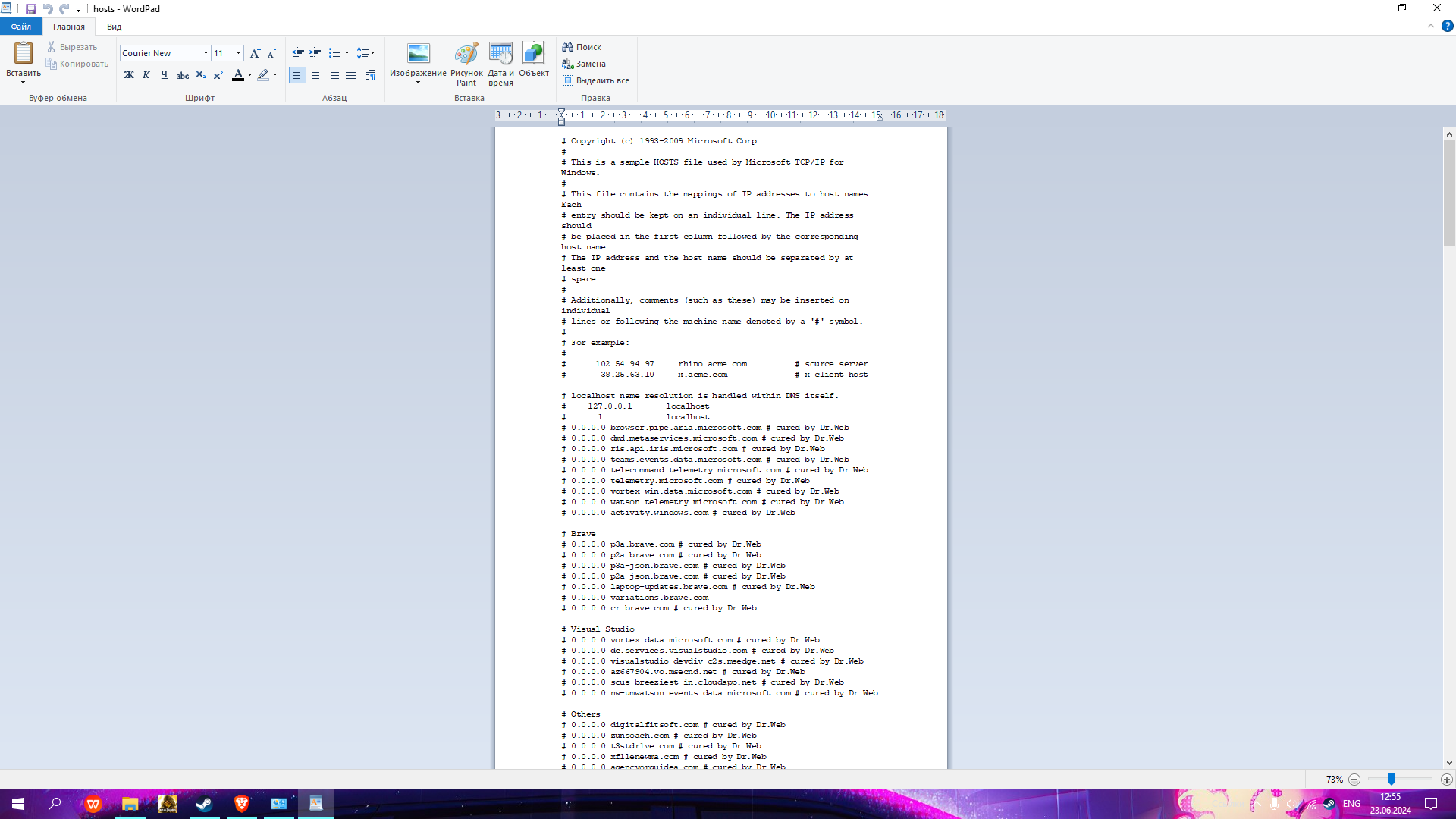Screen dimensions: 1456x819
Task: Click the Замена (Replace) button
Action: pos(584,64)
